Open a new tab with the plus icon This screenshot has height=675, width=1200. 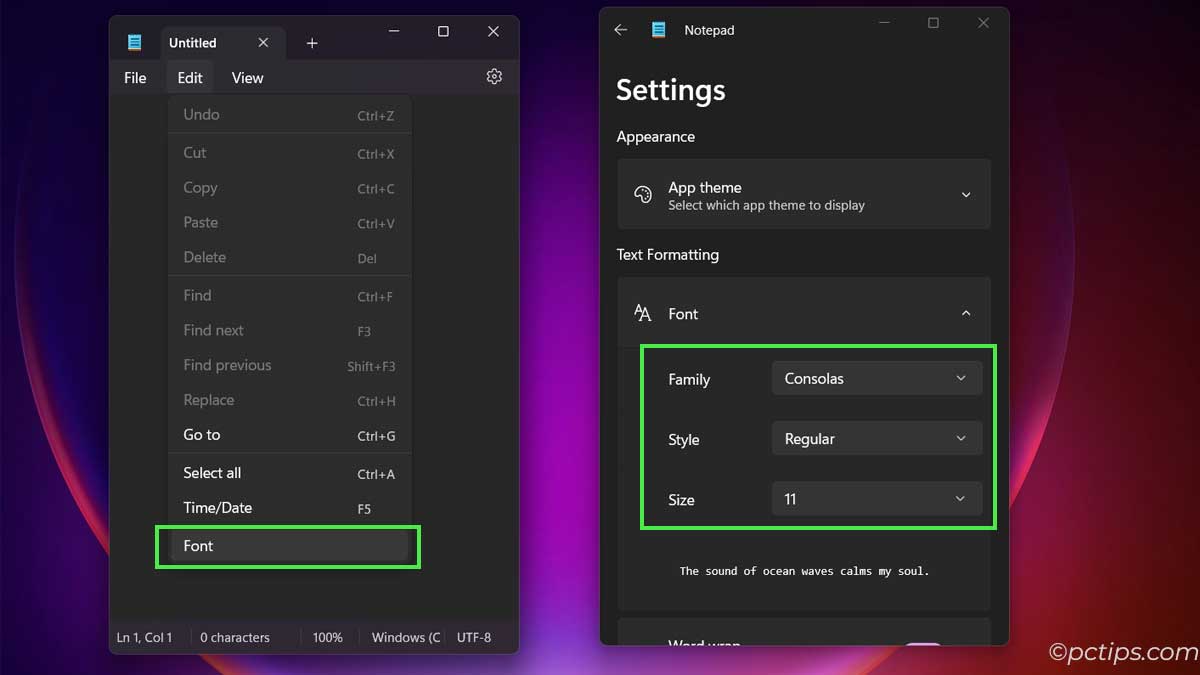pos(311,43)
